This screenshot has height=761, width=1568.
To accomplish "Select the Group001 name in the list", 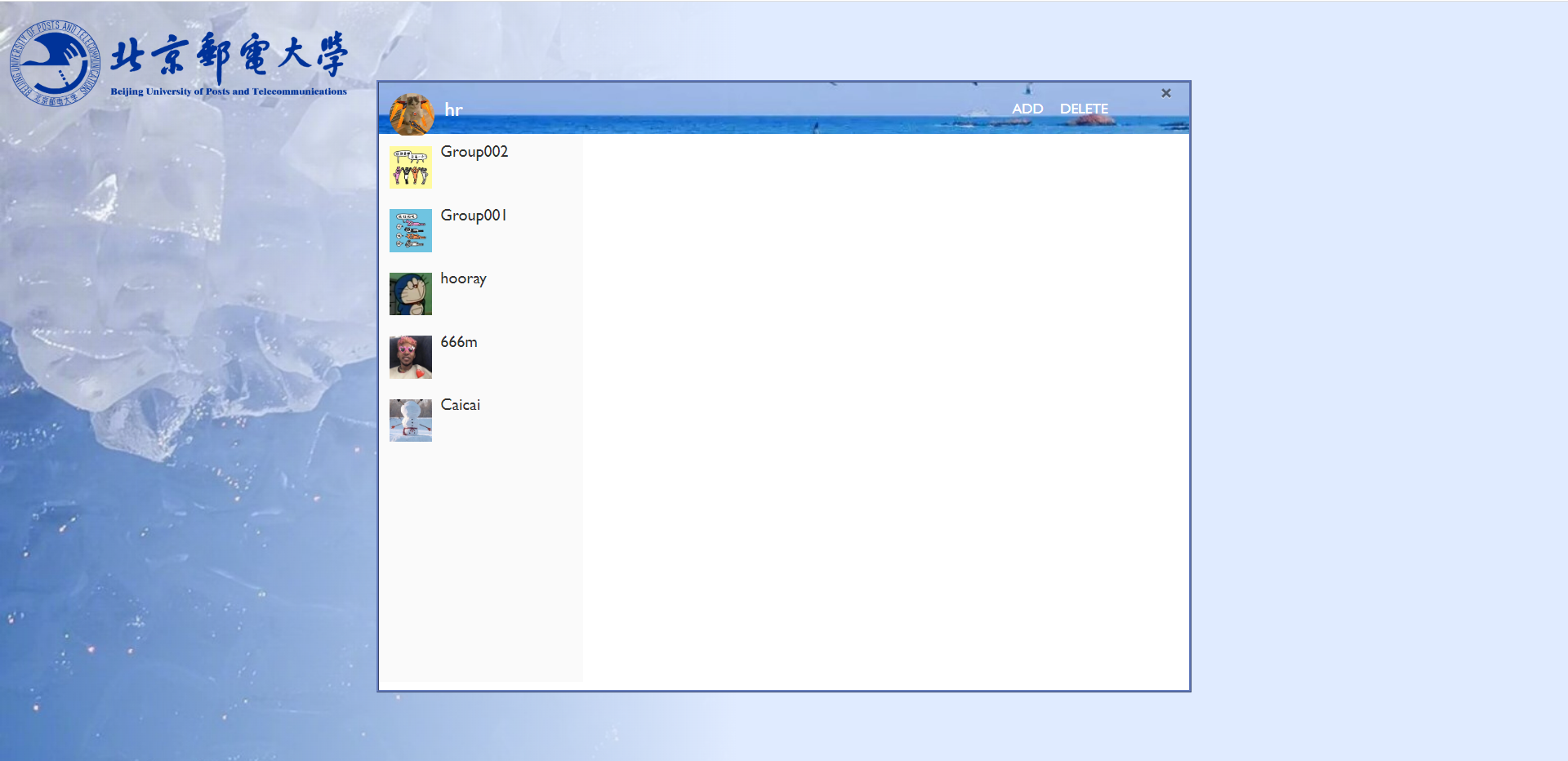I will 473,216.
